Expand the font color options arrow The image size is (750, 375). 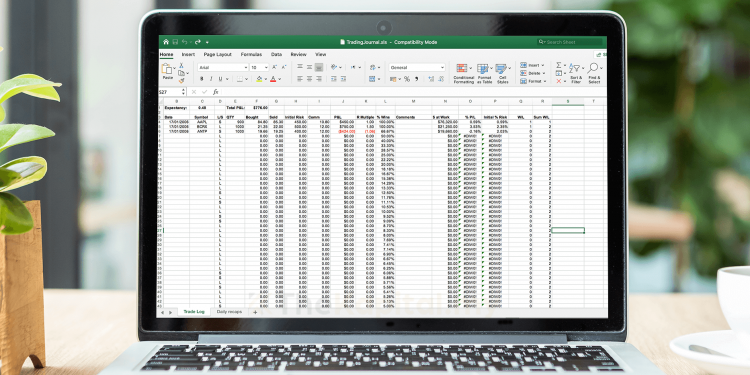click(x=279, y=79)
